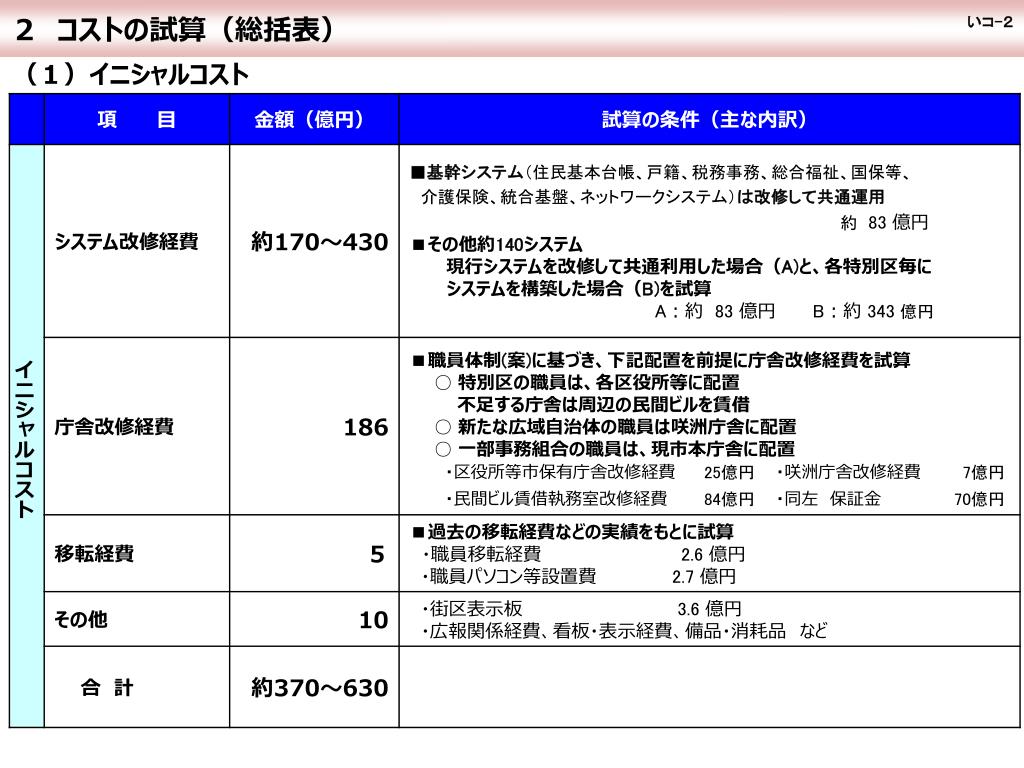Screen dimensions: 1024x768
Task: Click the value '25億円'
Action: click(729, 472)
